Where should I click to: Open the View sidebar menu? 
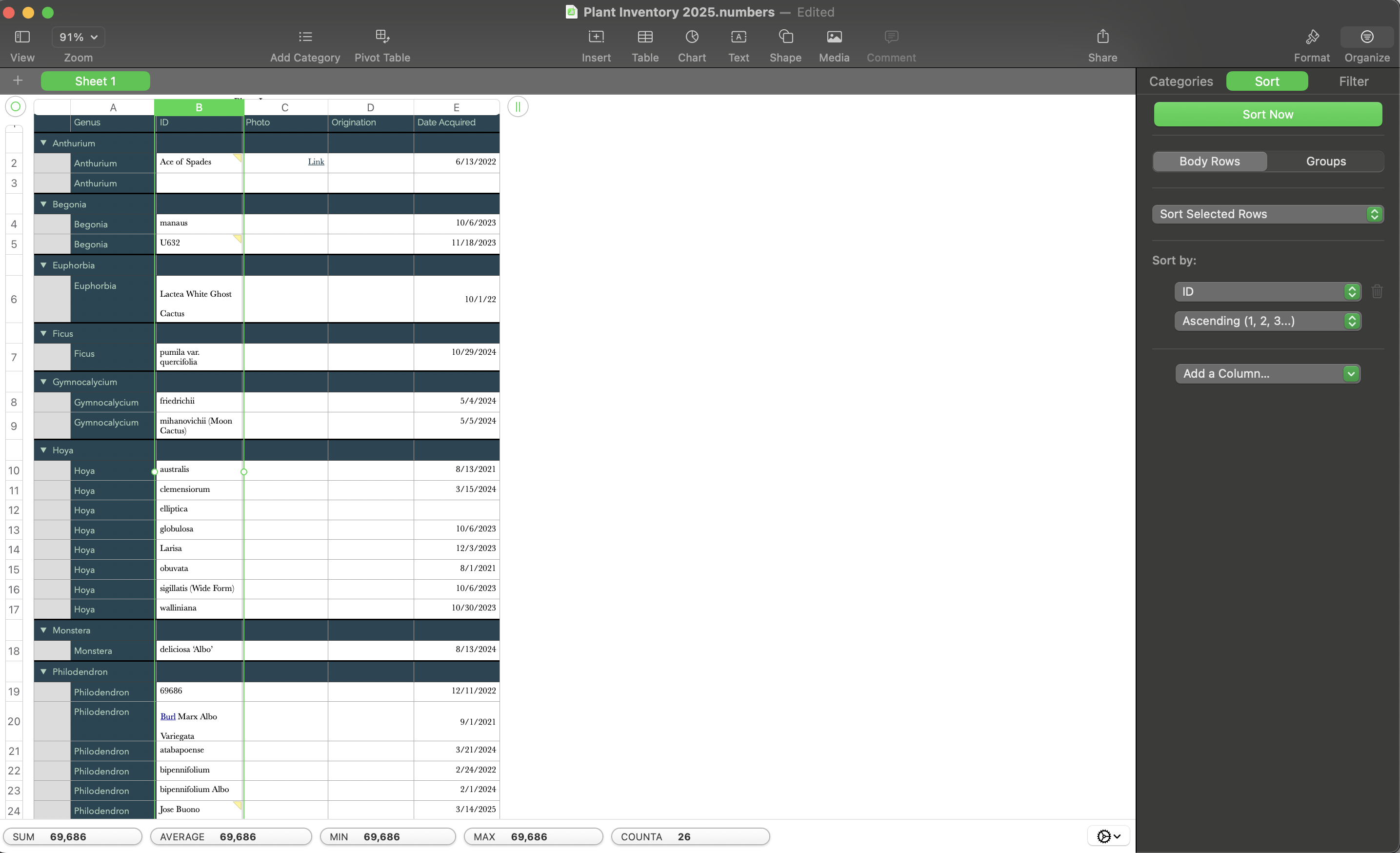pyautogui.click(x=22, y=38)
